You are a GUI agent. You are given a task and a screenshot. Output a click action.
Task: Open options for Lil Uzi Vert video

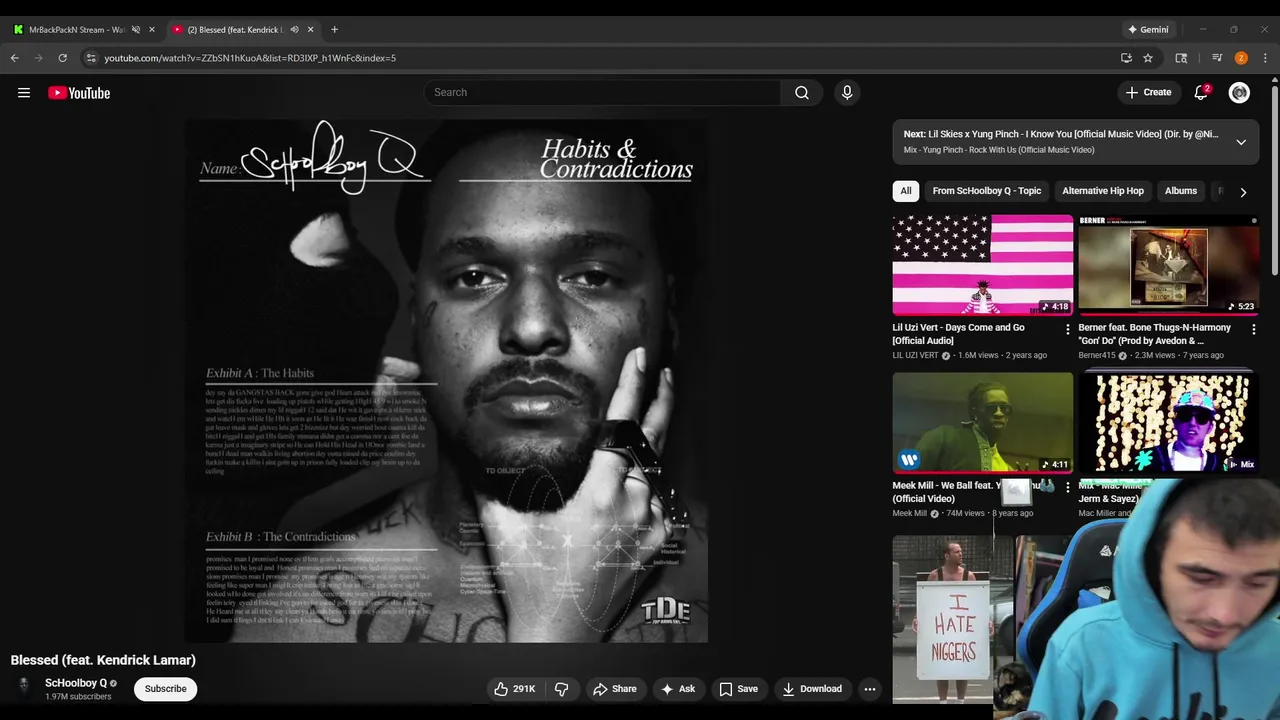tap(1067, 329)
